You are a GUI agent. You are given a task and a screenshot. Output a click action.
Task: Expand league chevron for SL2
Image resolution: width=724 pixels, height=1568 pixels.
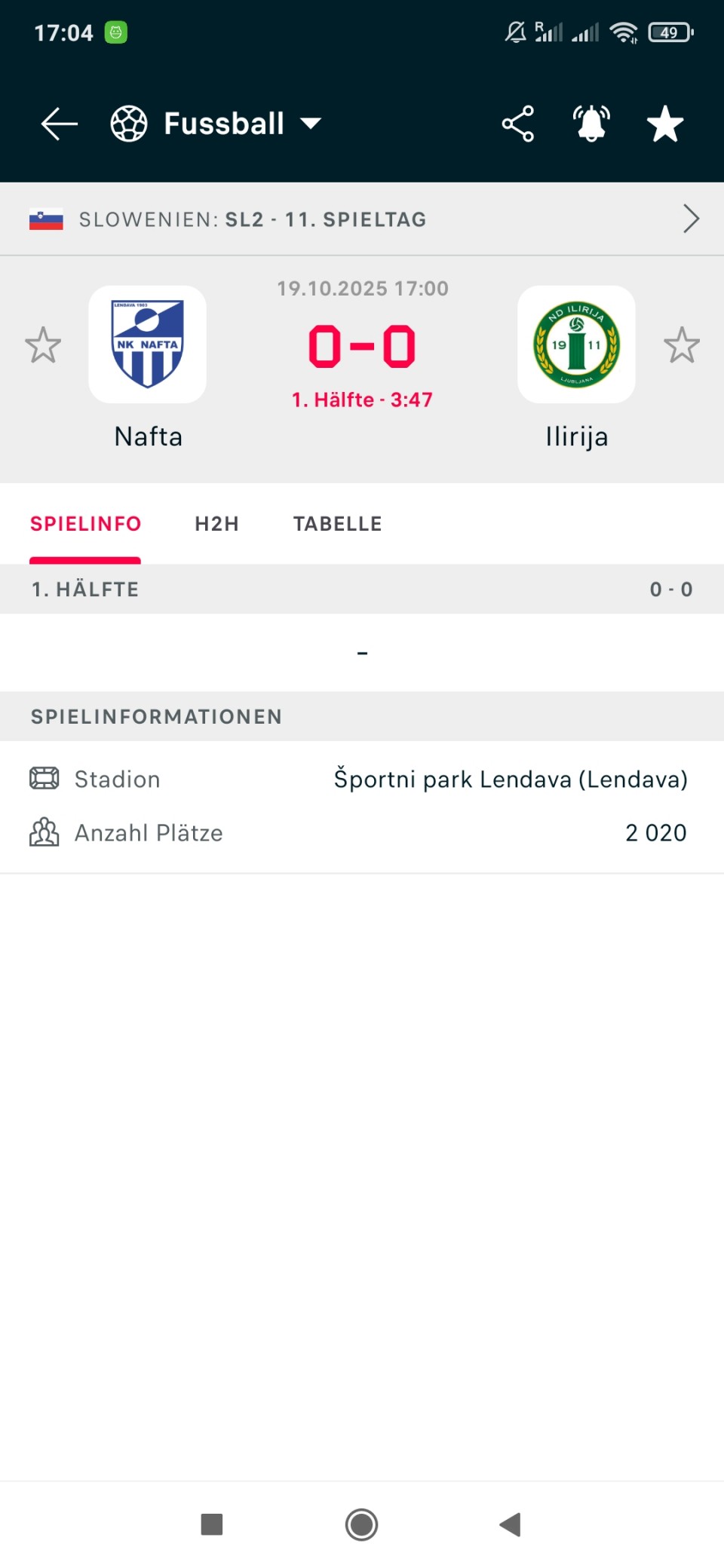(x=691, y=219)
